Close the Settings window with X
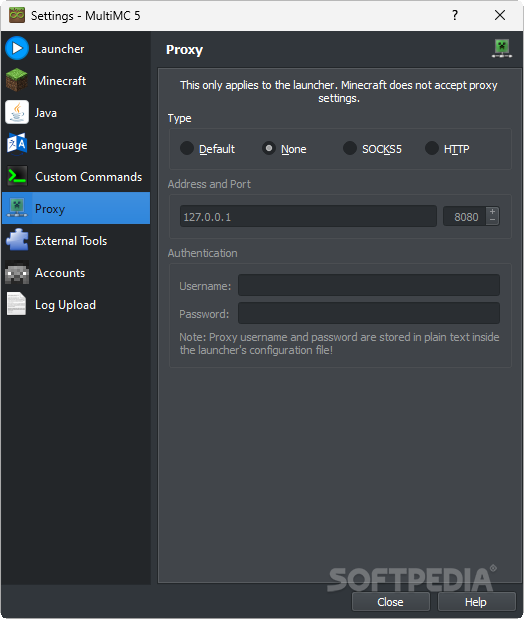Viewport: 524px width, 619px height. [x=500, y=15]
